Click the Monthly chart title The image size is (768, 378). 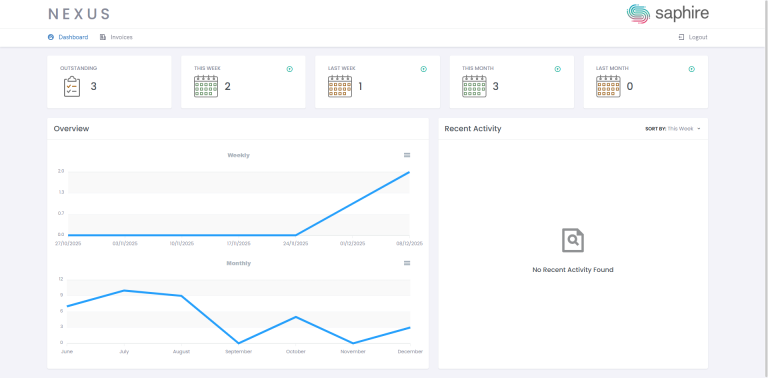(239, 263)
